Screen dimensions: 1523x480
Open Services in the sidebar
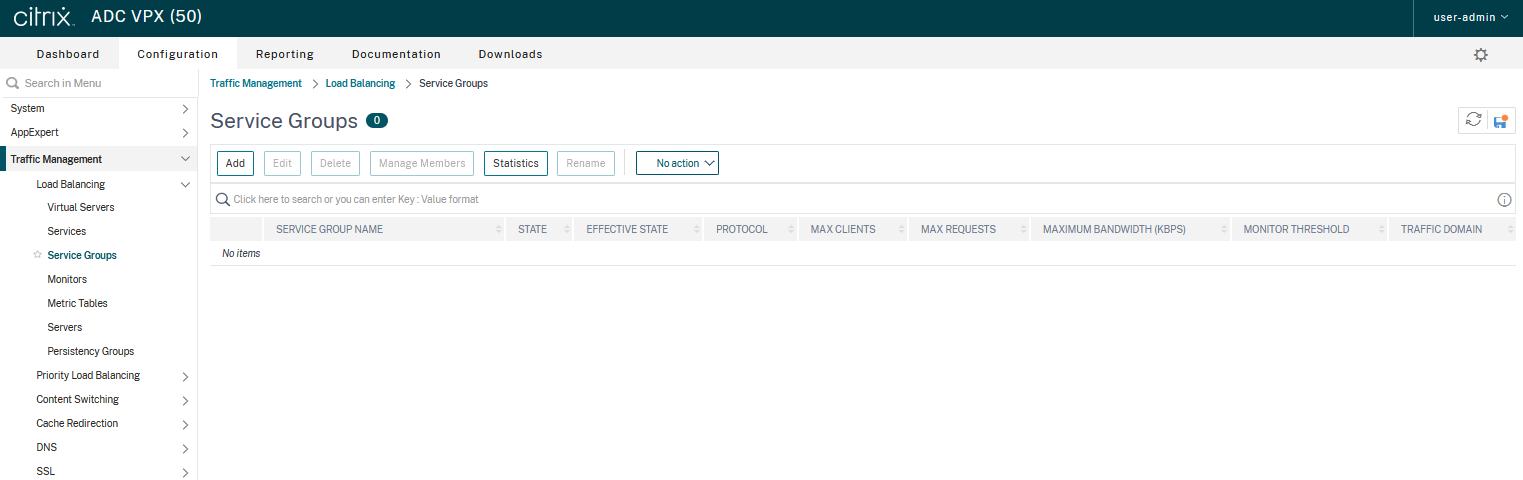tap(67, 231)
